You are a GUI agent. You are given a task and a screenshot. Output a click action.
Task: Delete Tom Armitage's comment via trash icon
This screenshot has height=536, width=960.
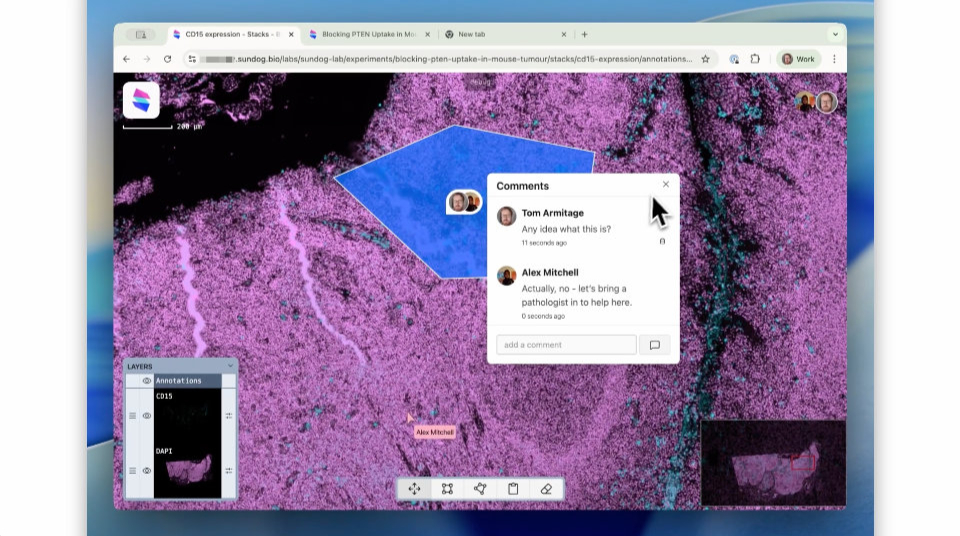662,241
